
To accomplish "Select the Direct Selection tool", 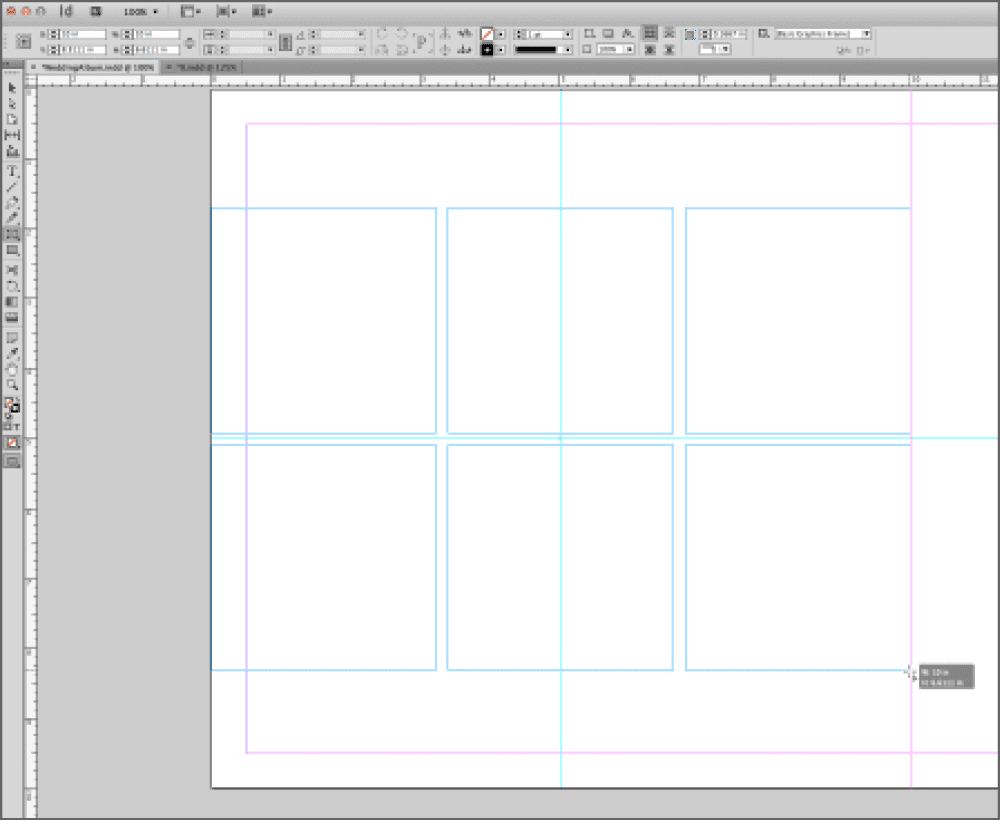I will pyautogui.click(x=12, y=104).
